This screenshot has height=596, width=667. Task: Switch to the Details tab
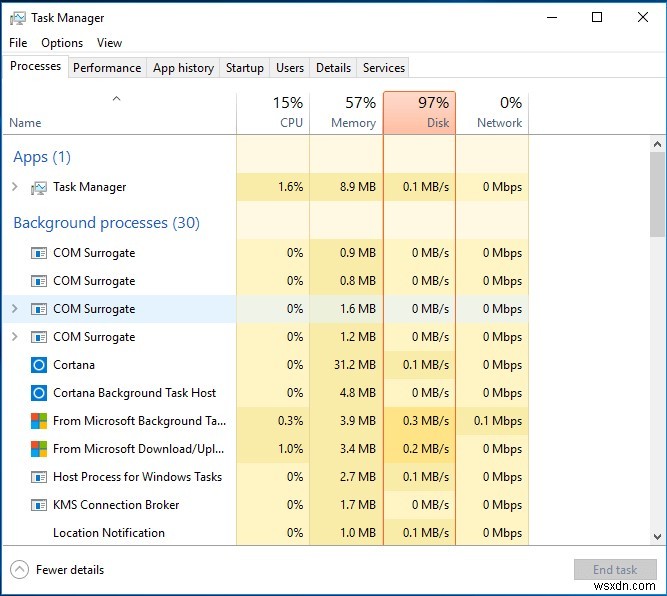tap(334, 68)
